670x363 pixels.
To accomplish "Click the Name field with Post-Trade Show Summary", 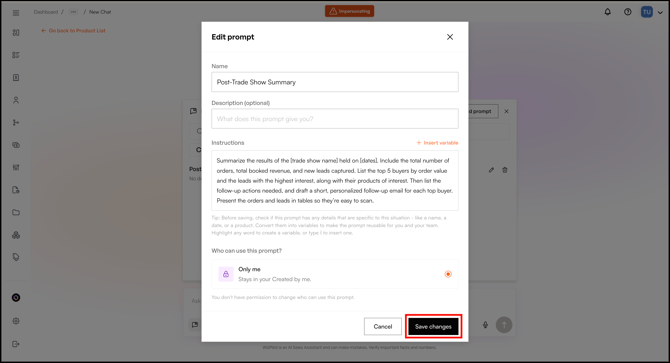I will pos(335,82).
